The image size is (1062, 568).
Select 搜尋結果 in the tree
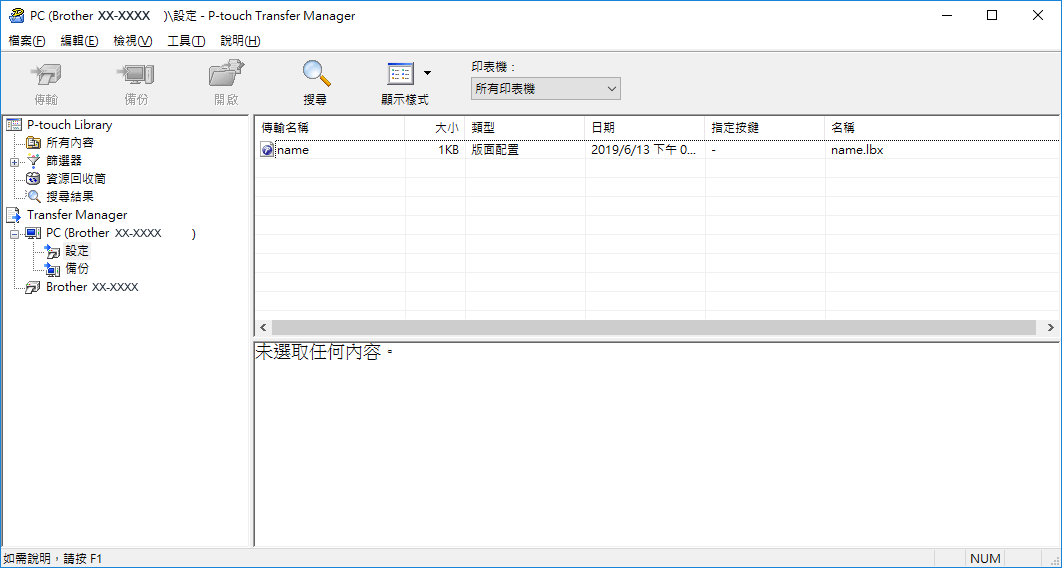coord(70,196)
